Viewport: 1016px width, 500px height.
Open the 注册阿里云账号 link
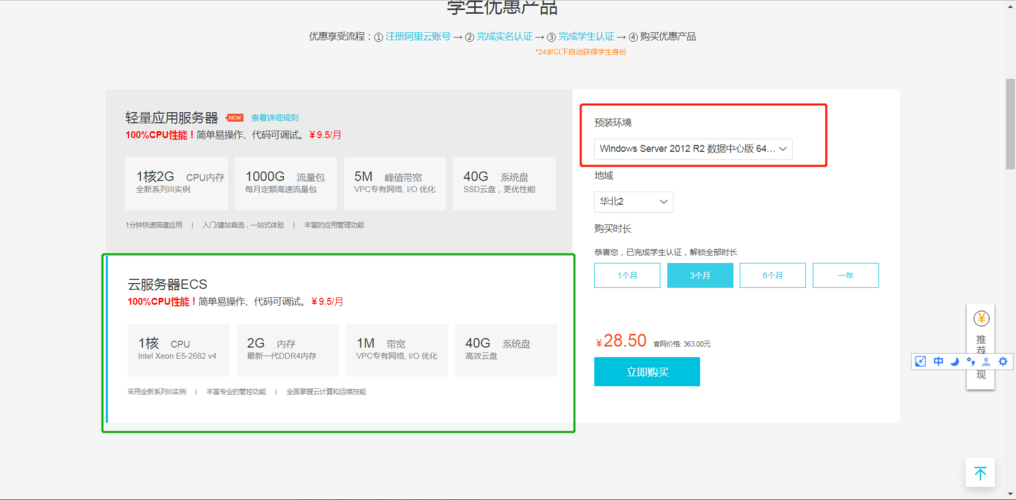tap(418, 37)
